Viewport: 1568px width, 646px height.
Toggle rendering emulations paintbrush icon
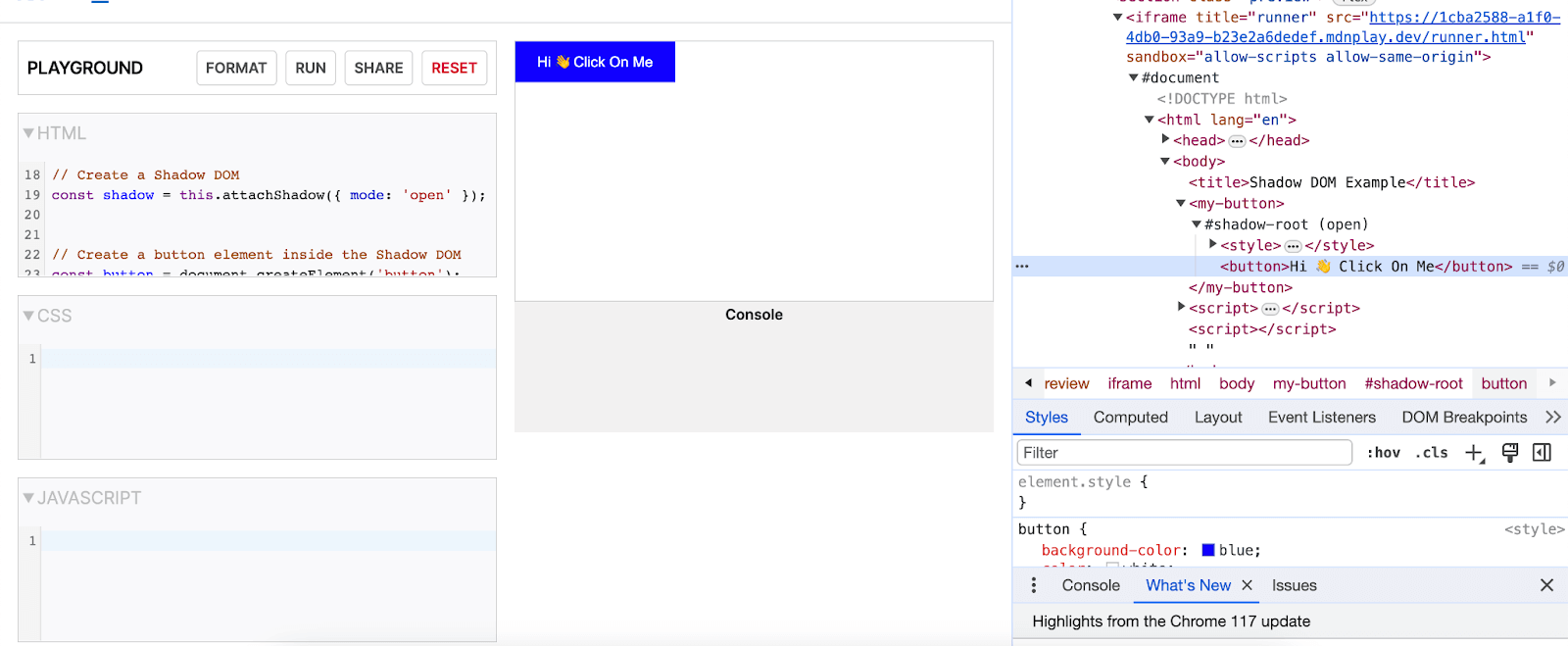pos(1510,453)
